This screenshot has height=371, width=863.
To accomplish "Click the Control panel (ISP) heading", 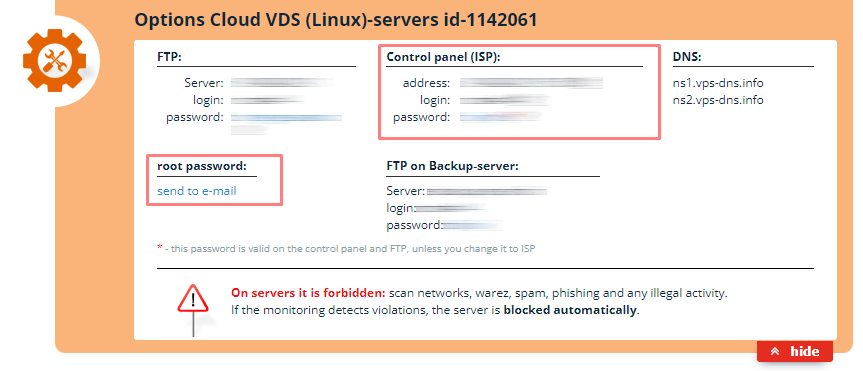I will point(443,57).
